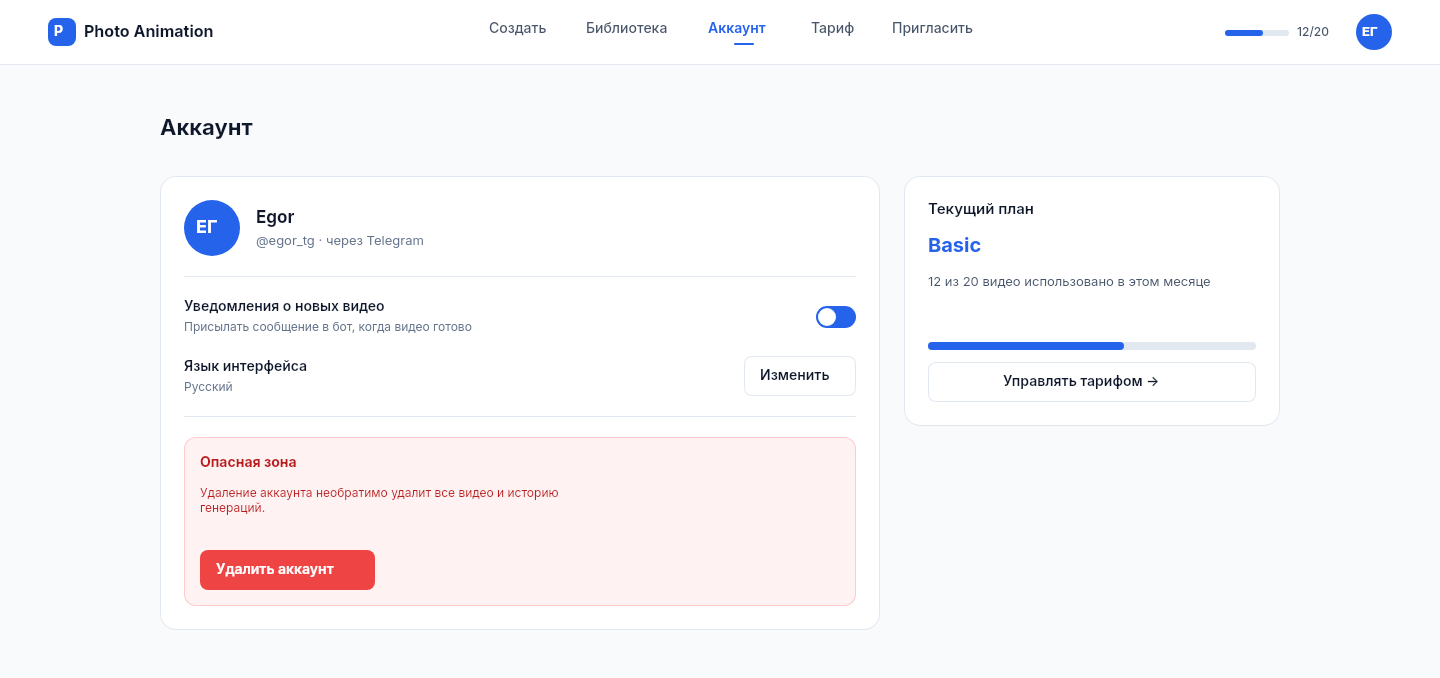Image resolution: width=1440 pixels, height=678 pixels.
Task: Click the Photo Animation logo icon
Action: click(x=62, y=32)
